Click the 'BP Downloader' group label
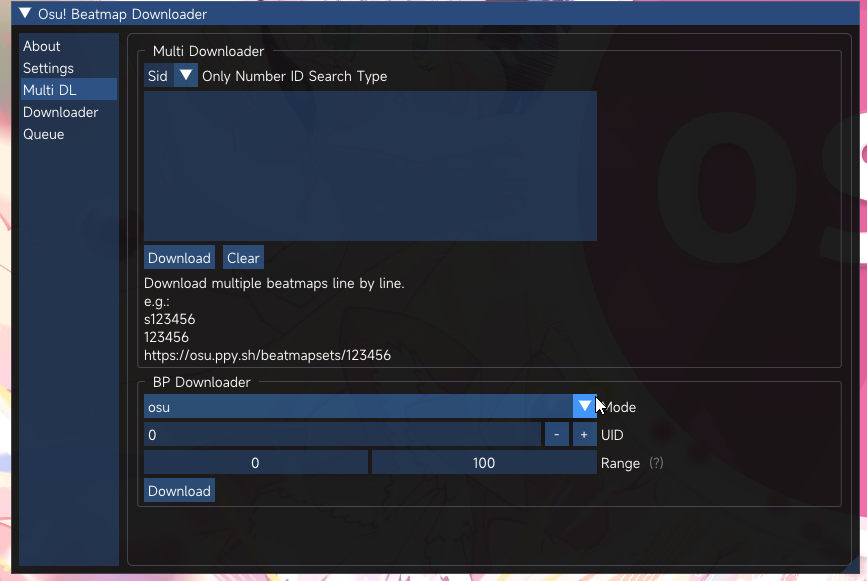867x581 pixels. pos(201,382)
